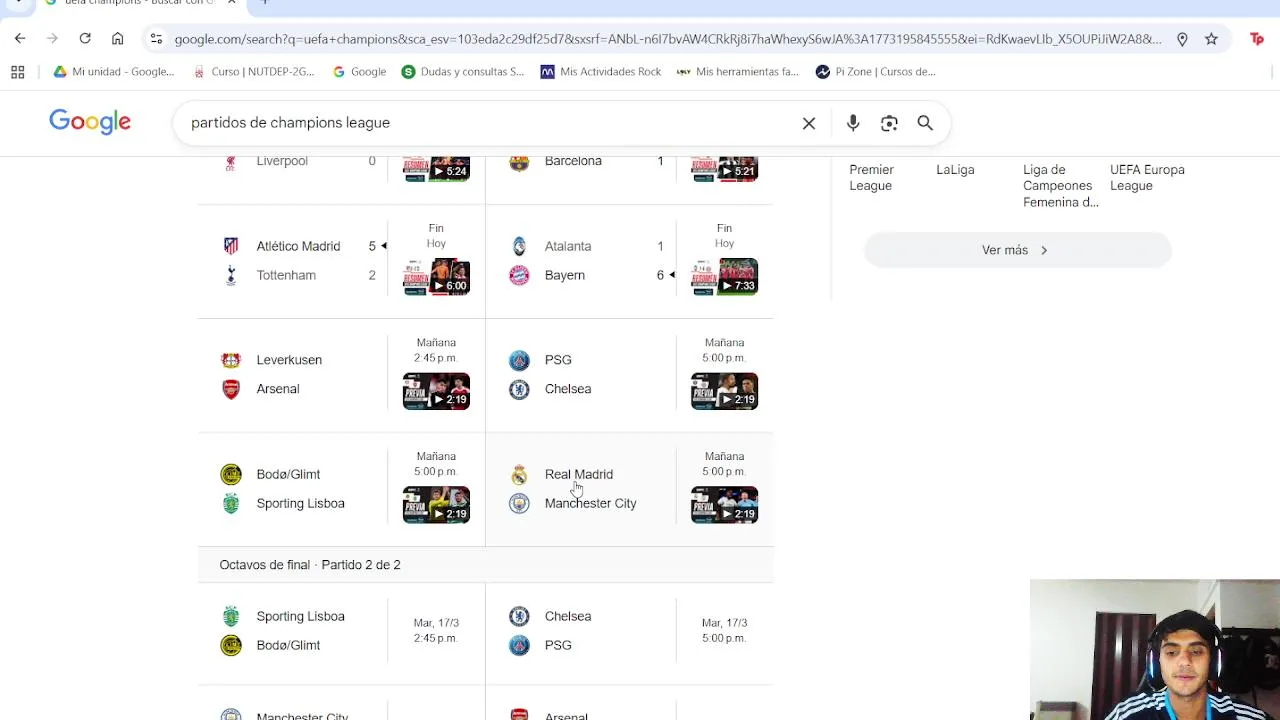
Task: Click the Bodø/Glimt crest in Mañana match
Action: [x=231, y=474]
